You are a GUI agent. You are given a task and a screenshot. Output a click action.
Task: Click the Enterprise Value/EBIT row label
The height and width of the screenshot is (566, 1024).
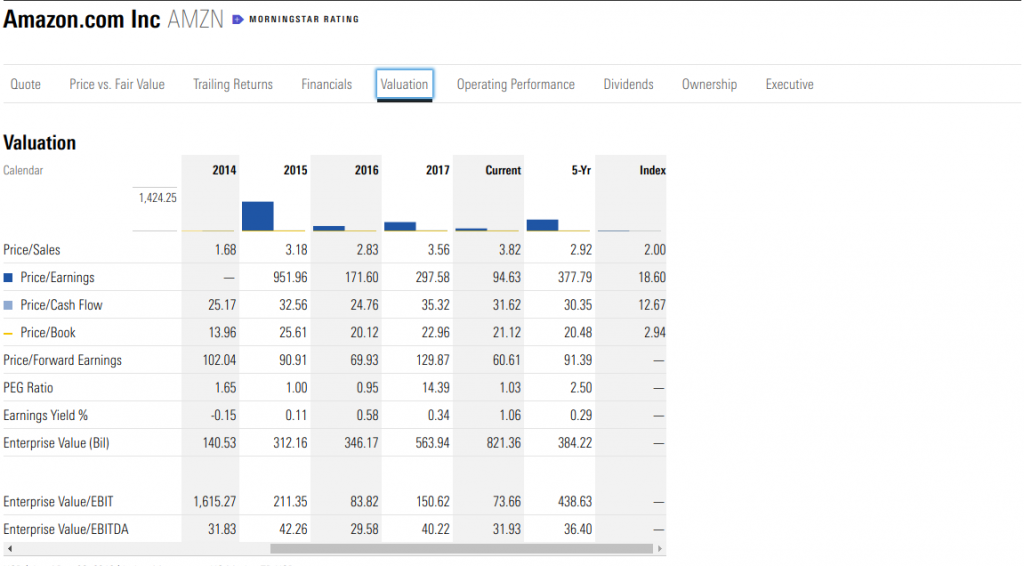58,501
